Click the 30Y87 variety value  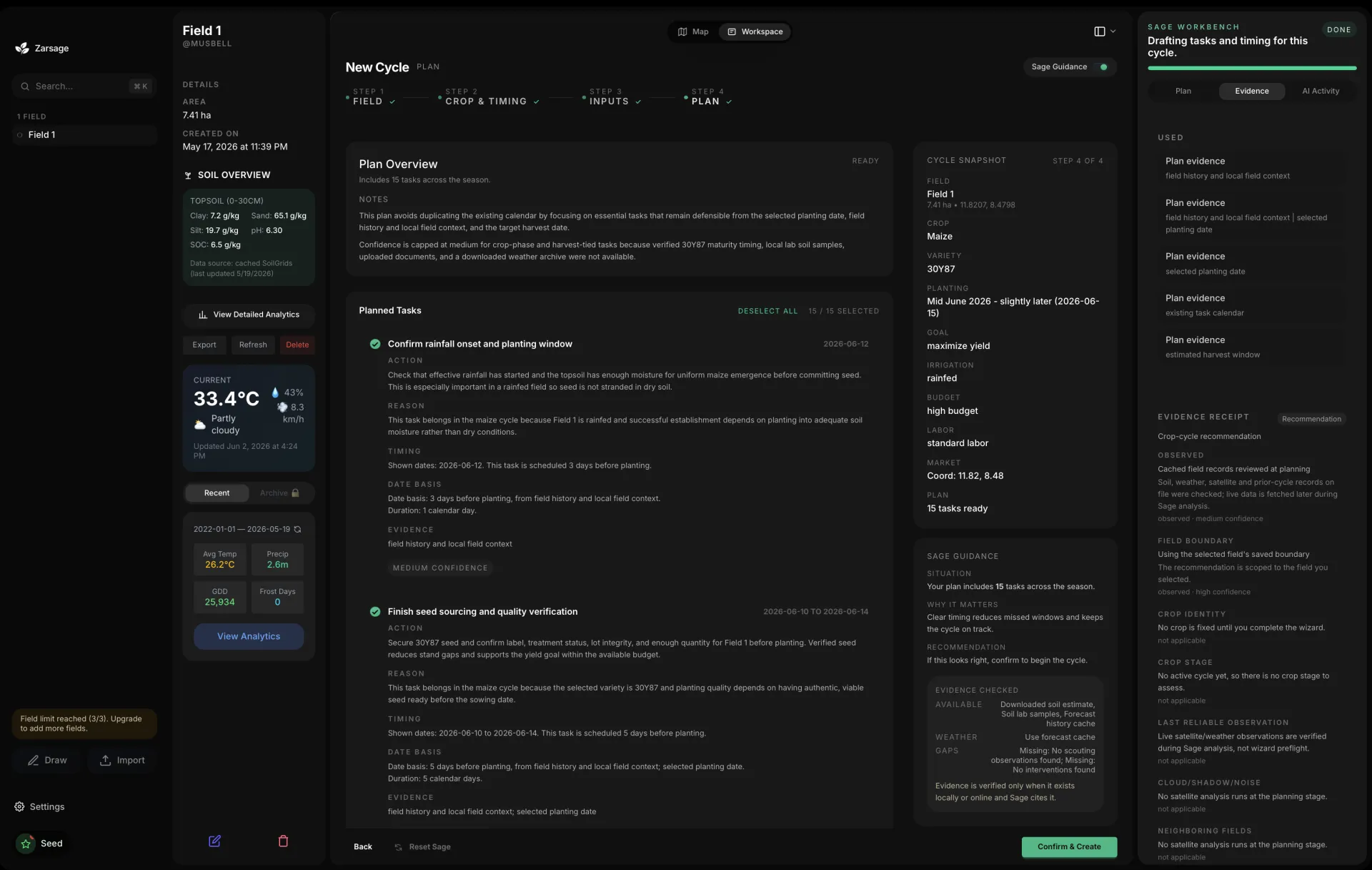pyautogui.click(x=940, y=270)
